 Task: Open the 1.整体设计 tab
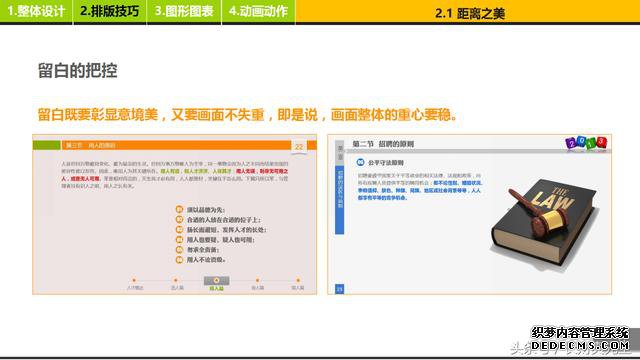(x=36, y=11)
